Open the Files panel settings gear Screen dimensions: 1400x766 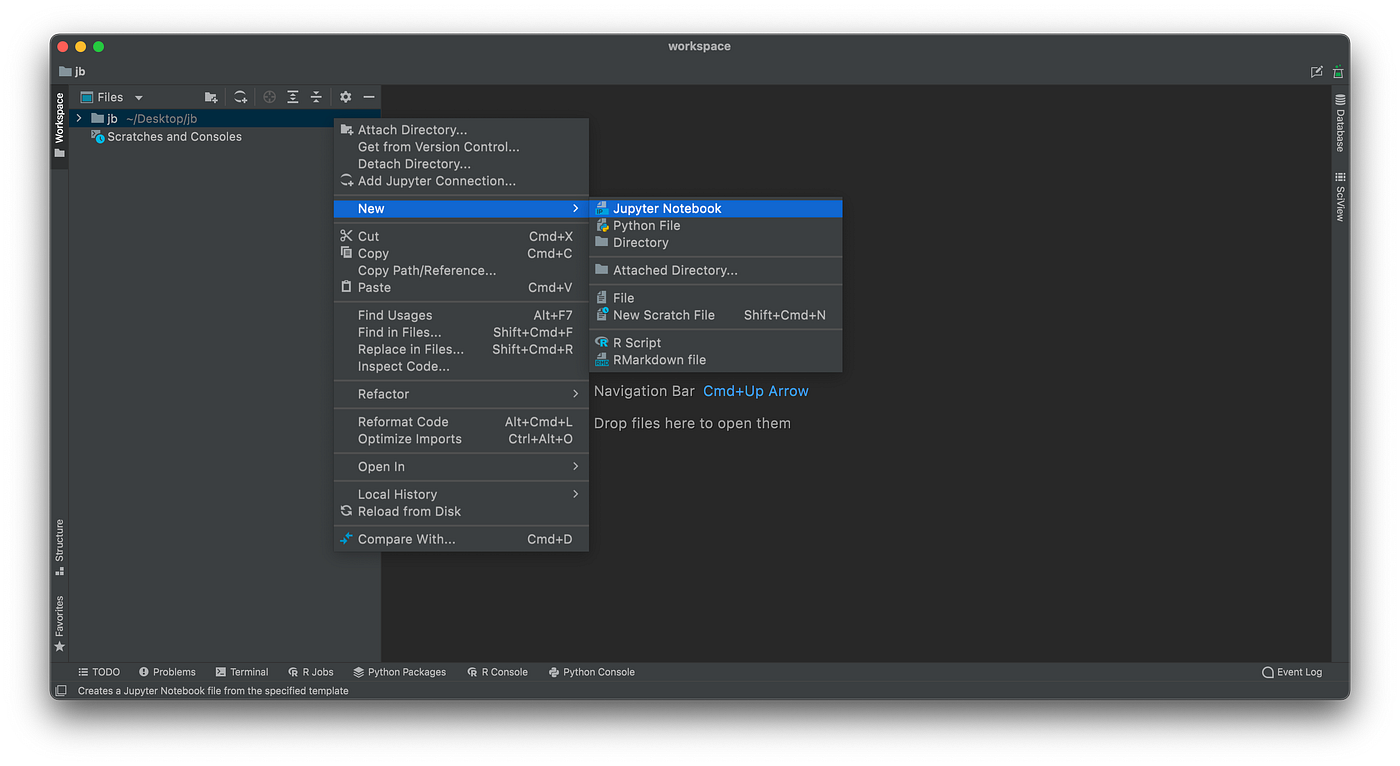pyautogui.click(x=345, y=96)
